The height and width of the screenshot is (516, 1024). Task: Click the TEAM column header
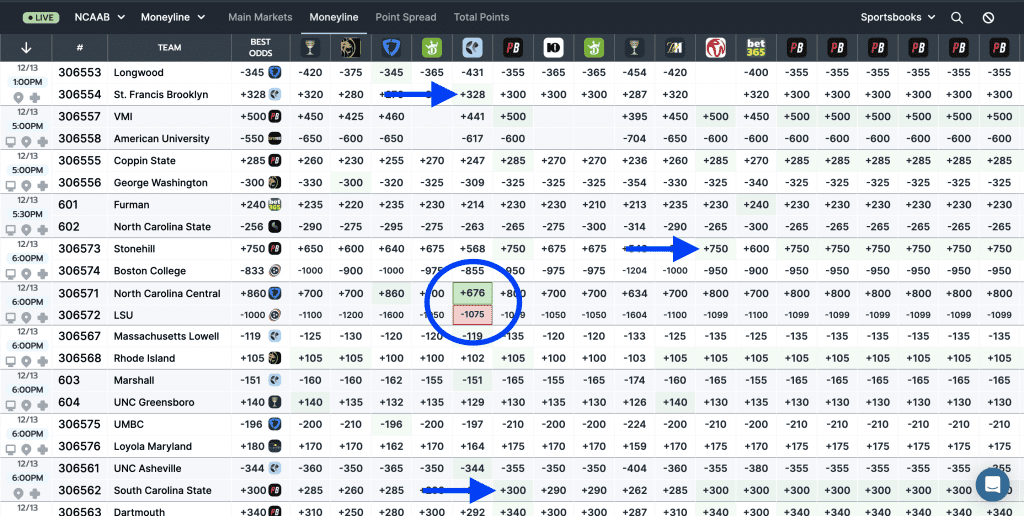pyautogui.click(x=170, y=48)
